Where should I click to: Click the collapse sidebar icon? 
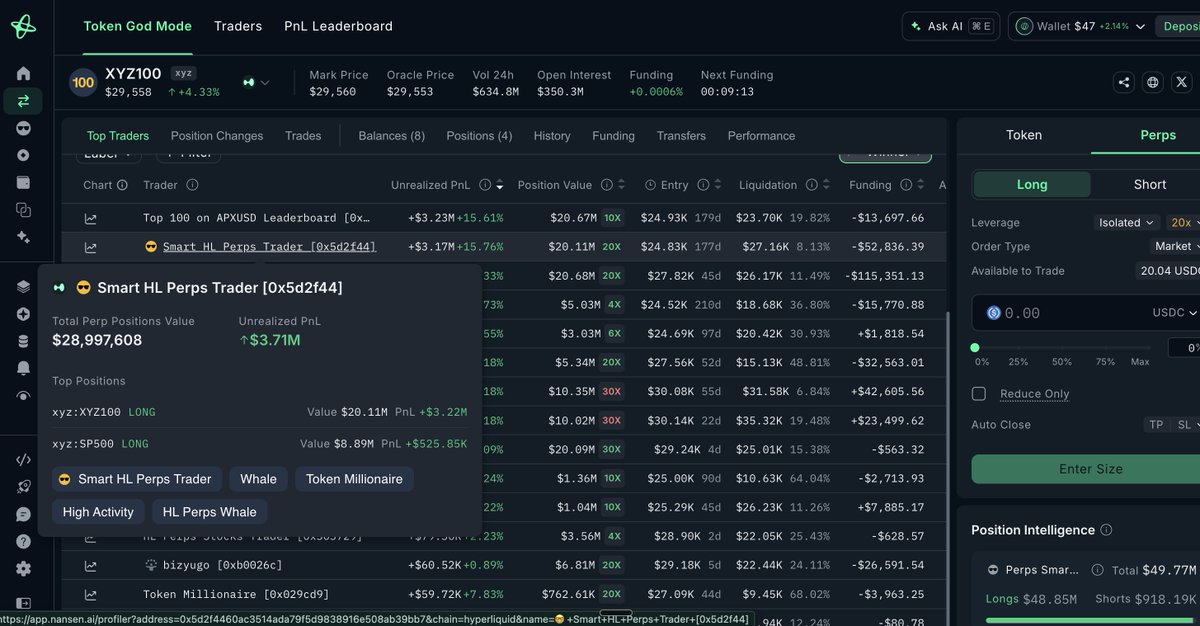[23, 603]
